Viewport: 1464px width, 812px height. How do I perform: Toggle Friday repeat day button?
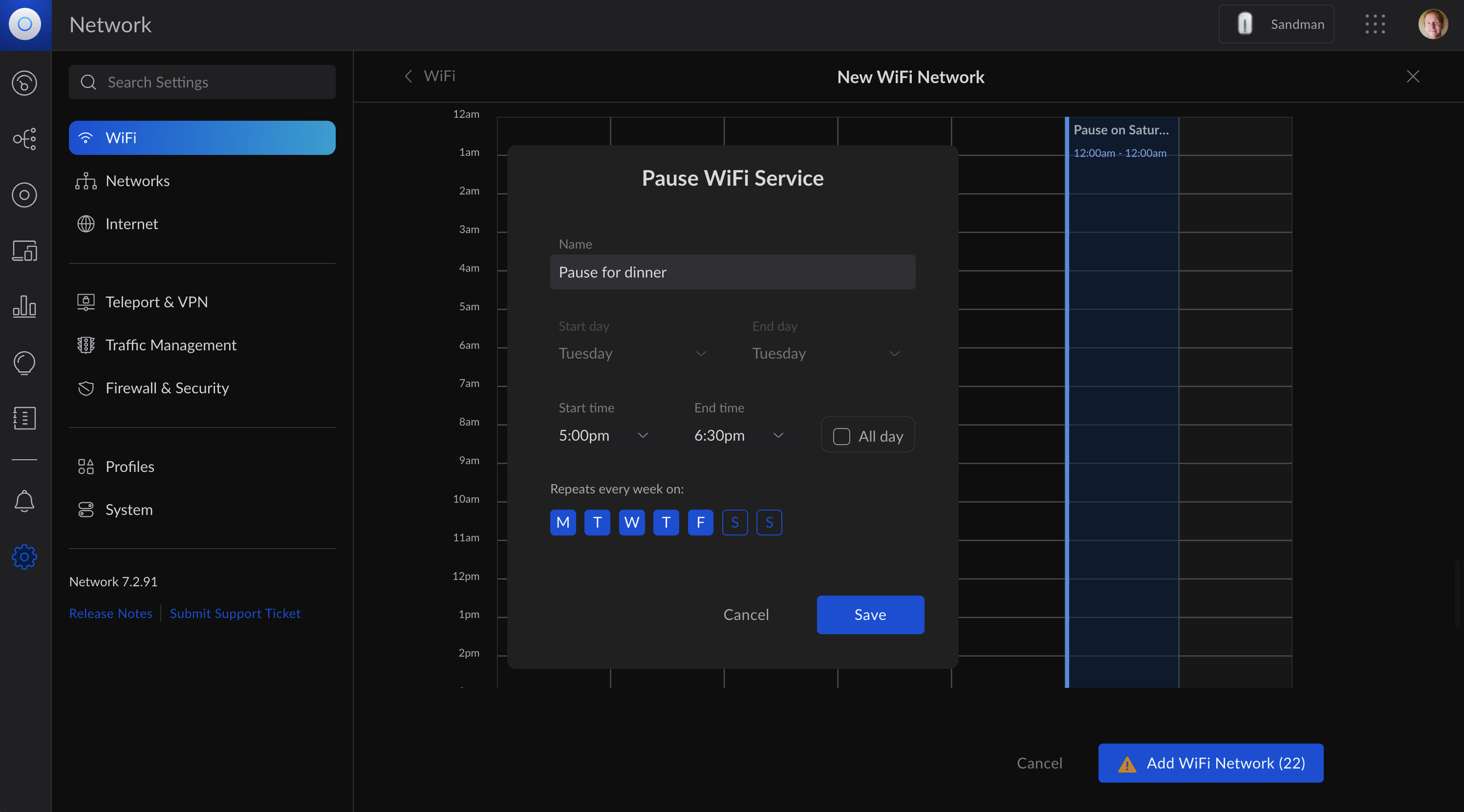[x=700, y=522]
